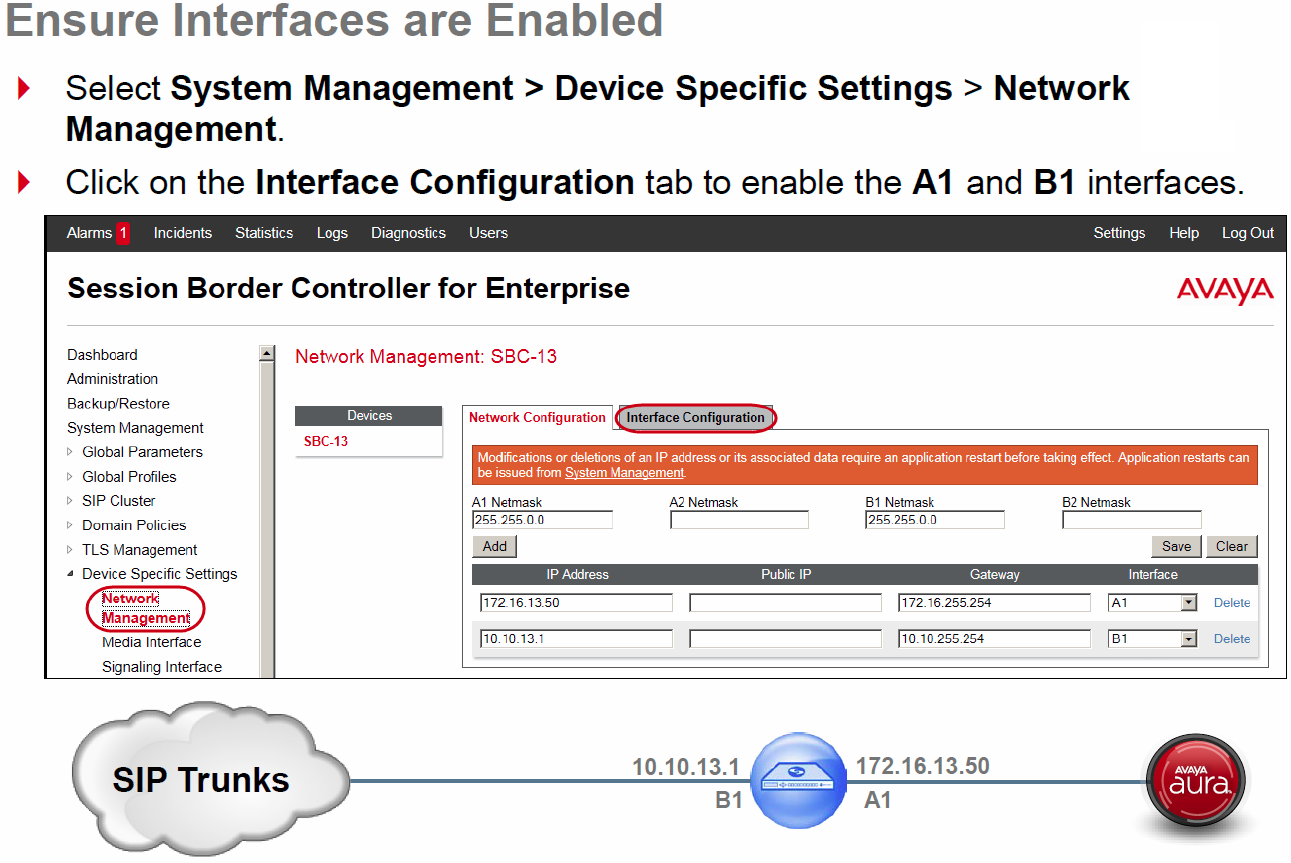1291x863 pixels.
Task: Expand the Global Parameters tree node
Action: point(70,452)
